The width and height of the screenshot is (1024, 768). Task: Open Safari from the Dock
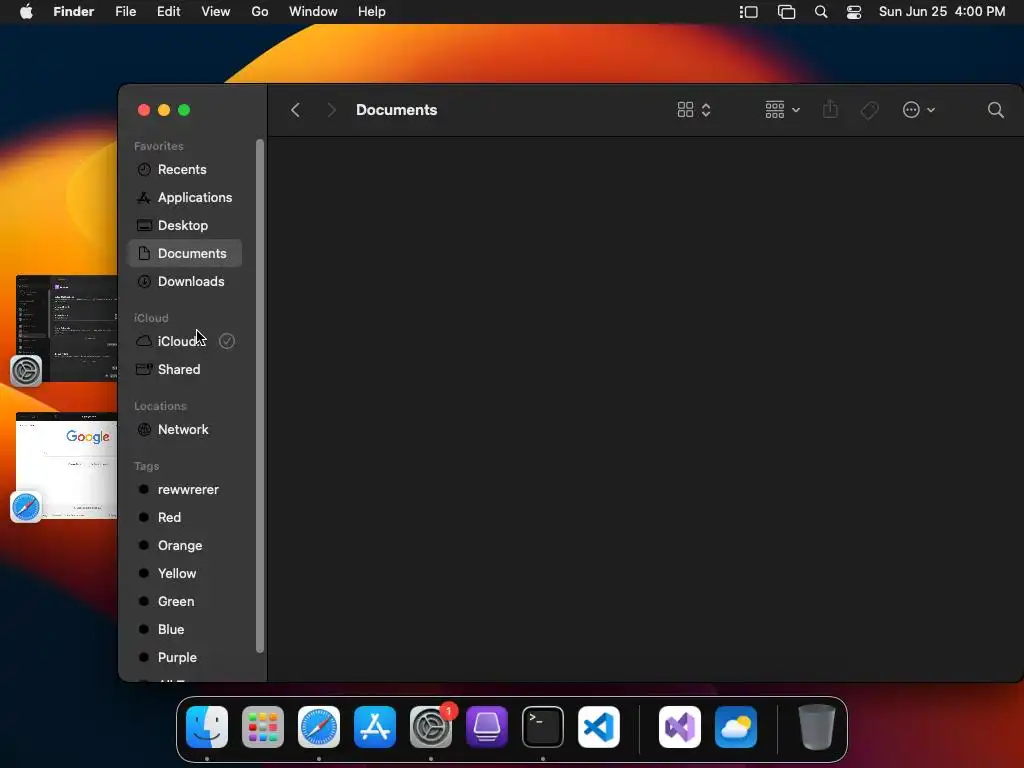pos(319,727)
